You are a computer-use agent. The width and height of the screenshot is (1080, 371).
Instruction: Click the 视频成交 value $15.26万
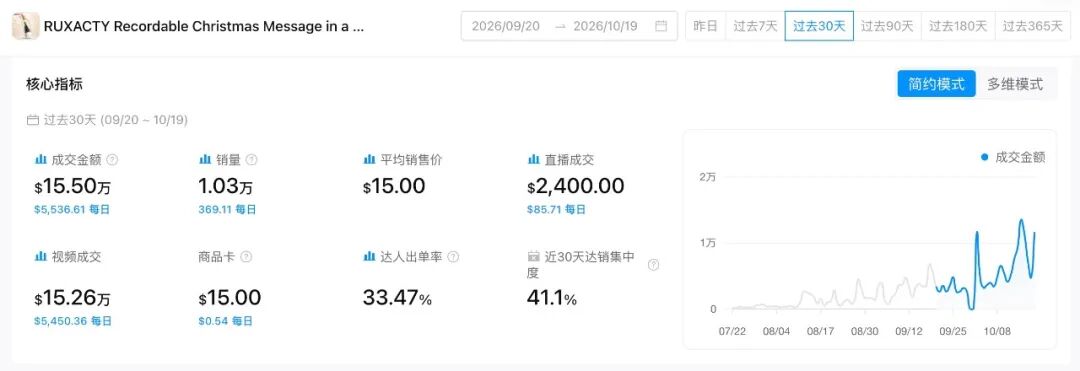(x=72, y=298)
